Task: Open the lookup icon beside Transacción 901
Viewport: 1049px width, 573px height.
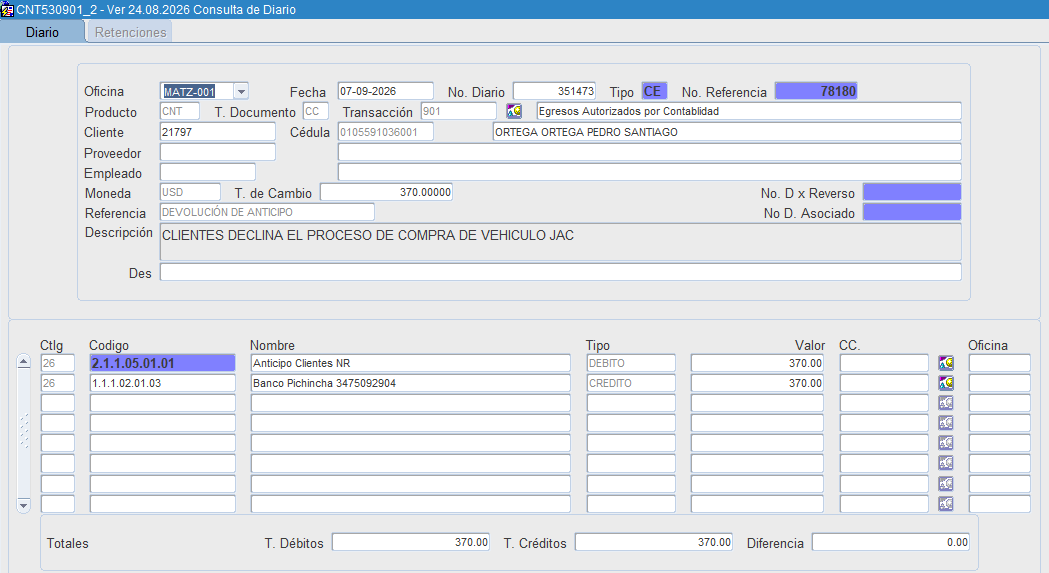Action: click(x=514, y=111)
